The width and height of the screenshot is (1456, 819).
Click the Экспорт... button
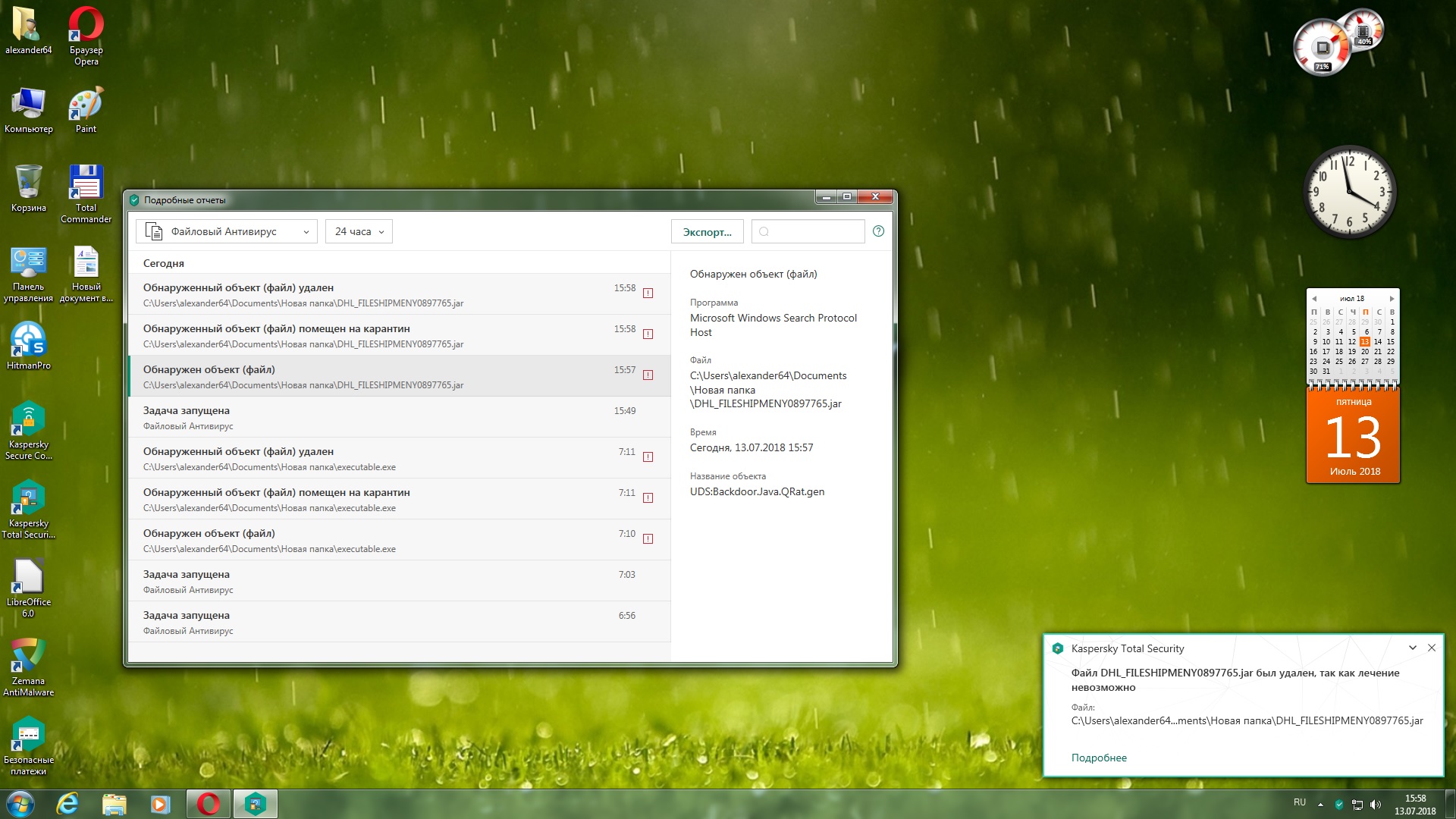707,232
